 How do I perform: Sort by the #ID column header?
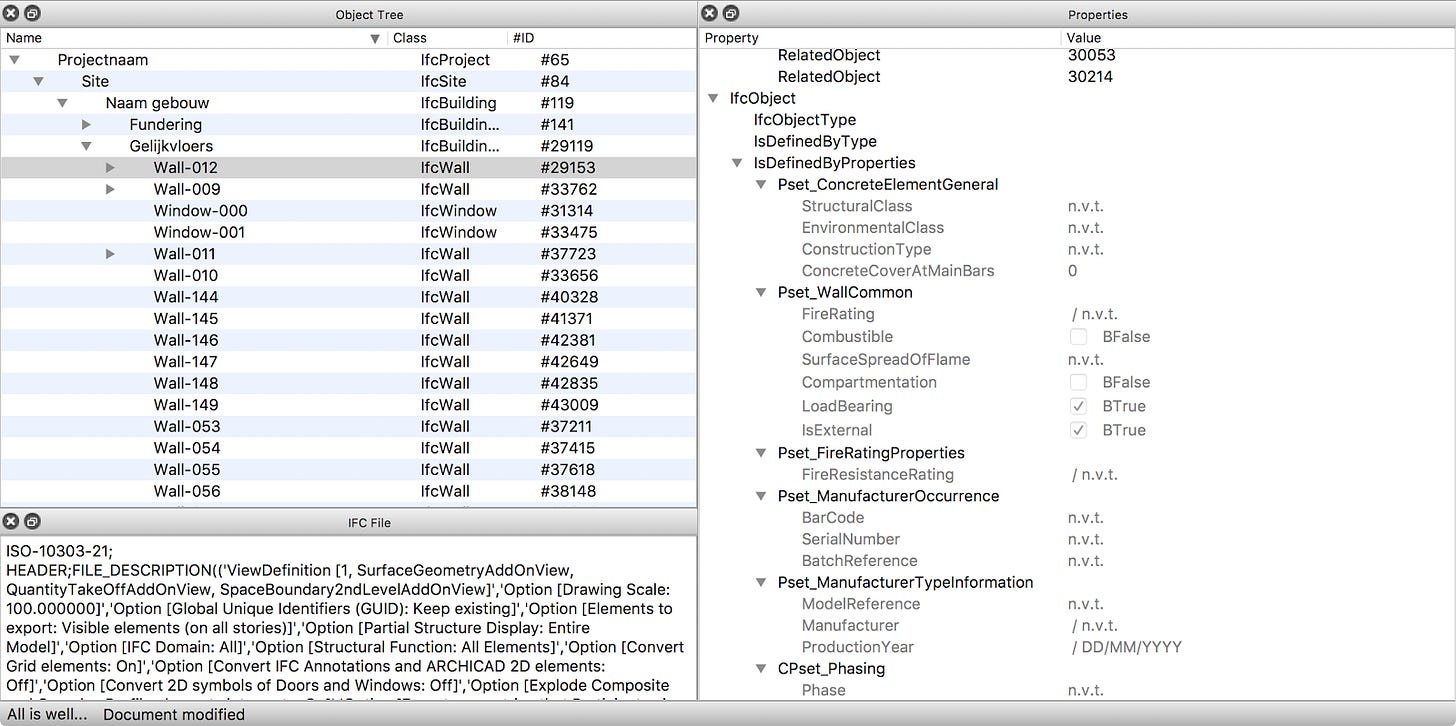[601, 38]
